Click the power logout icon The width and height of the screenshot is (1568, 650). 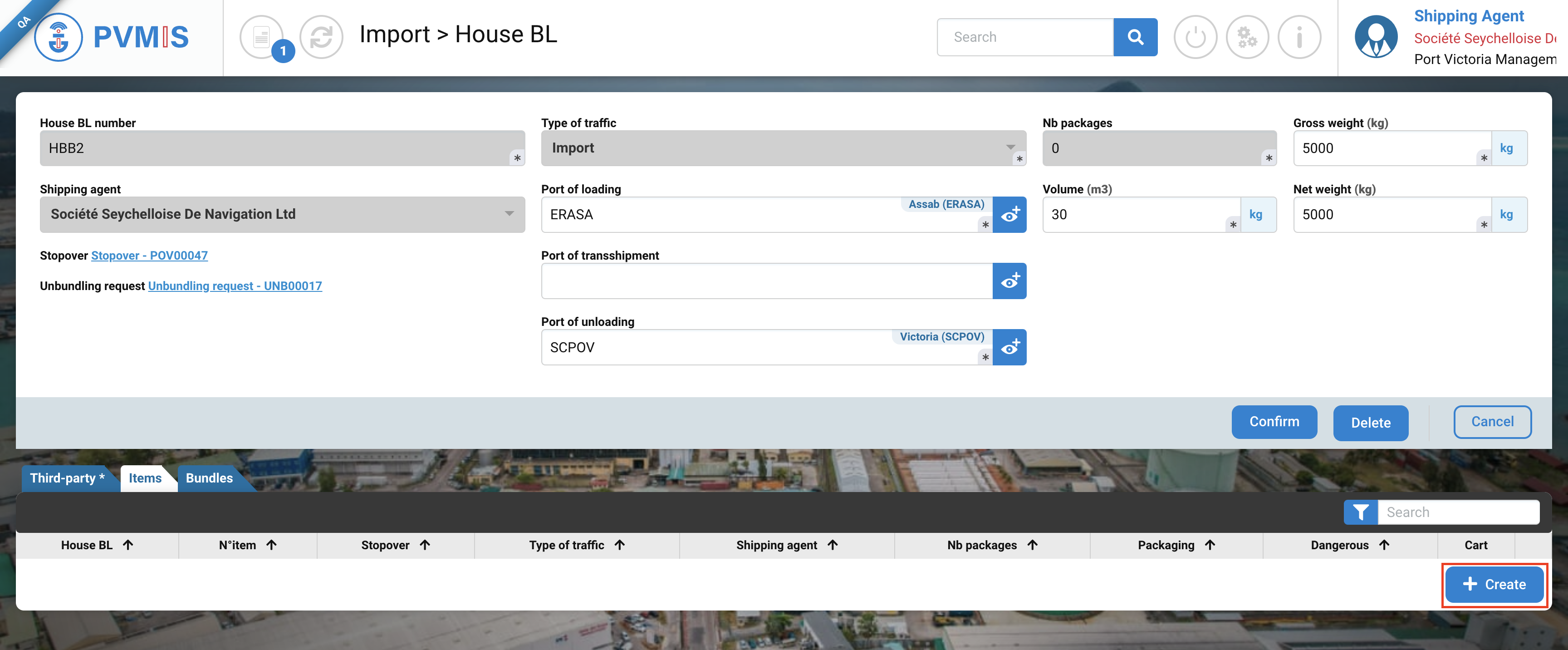tap(1195, 37)
